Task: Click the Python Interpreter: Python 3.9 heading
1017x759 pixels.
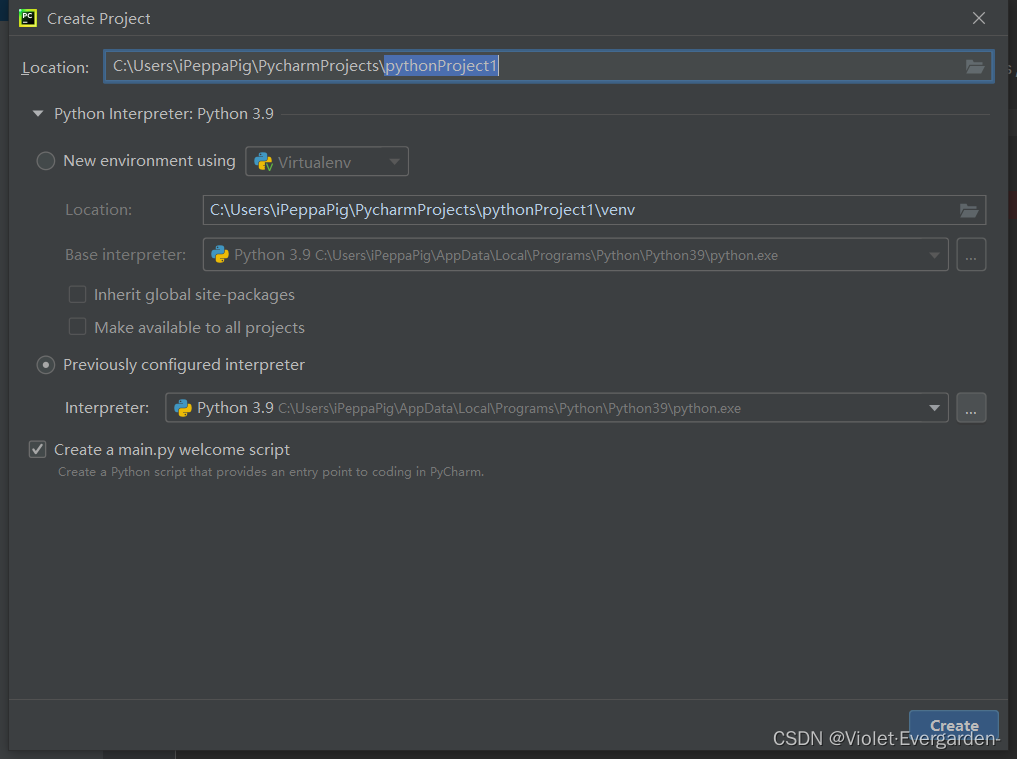Action: [x=164, y=114]
